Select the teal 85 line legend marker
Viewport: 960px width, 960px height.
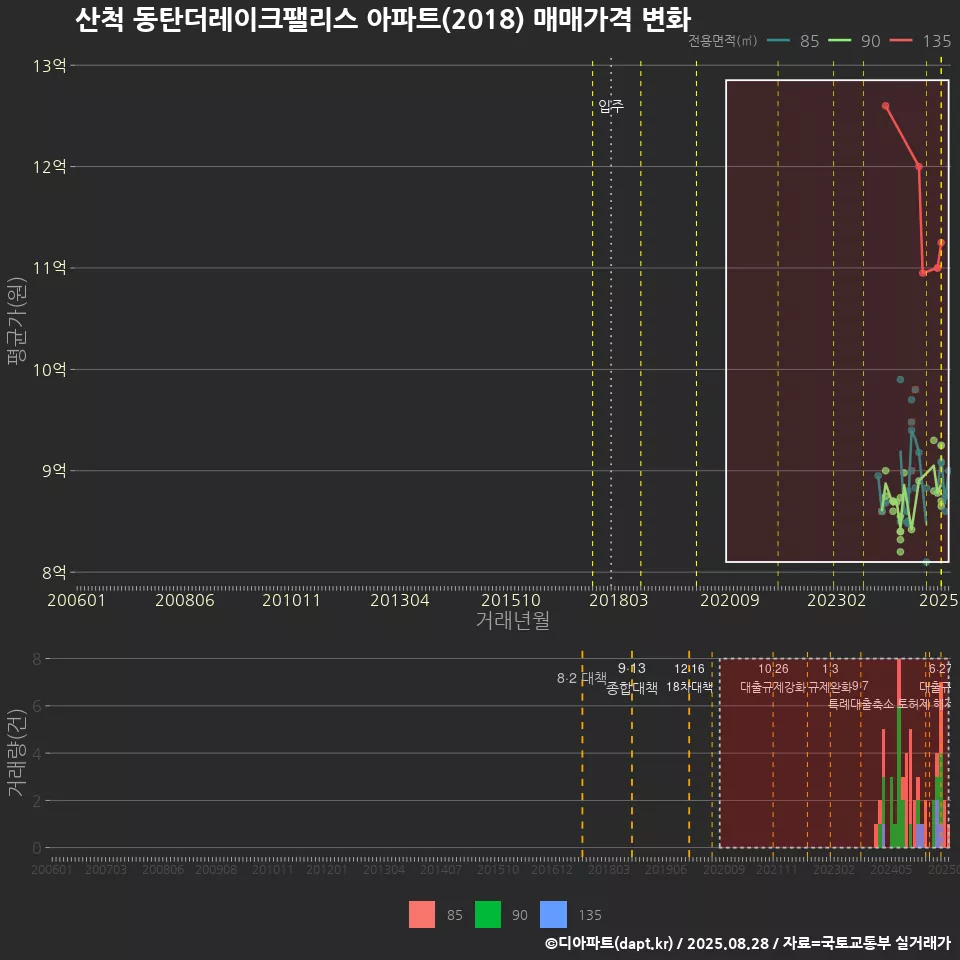point(778,41)
